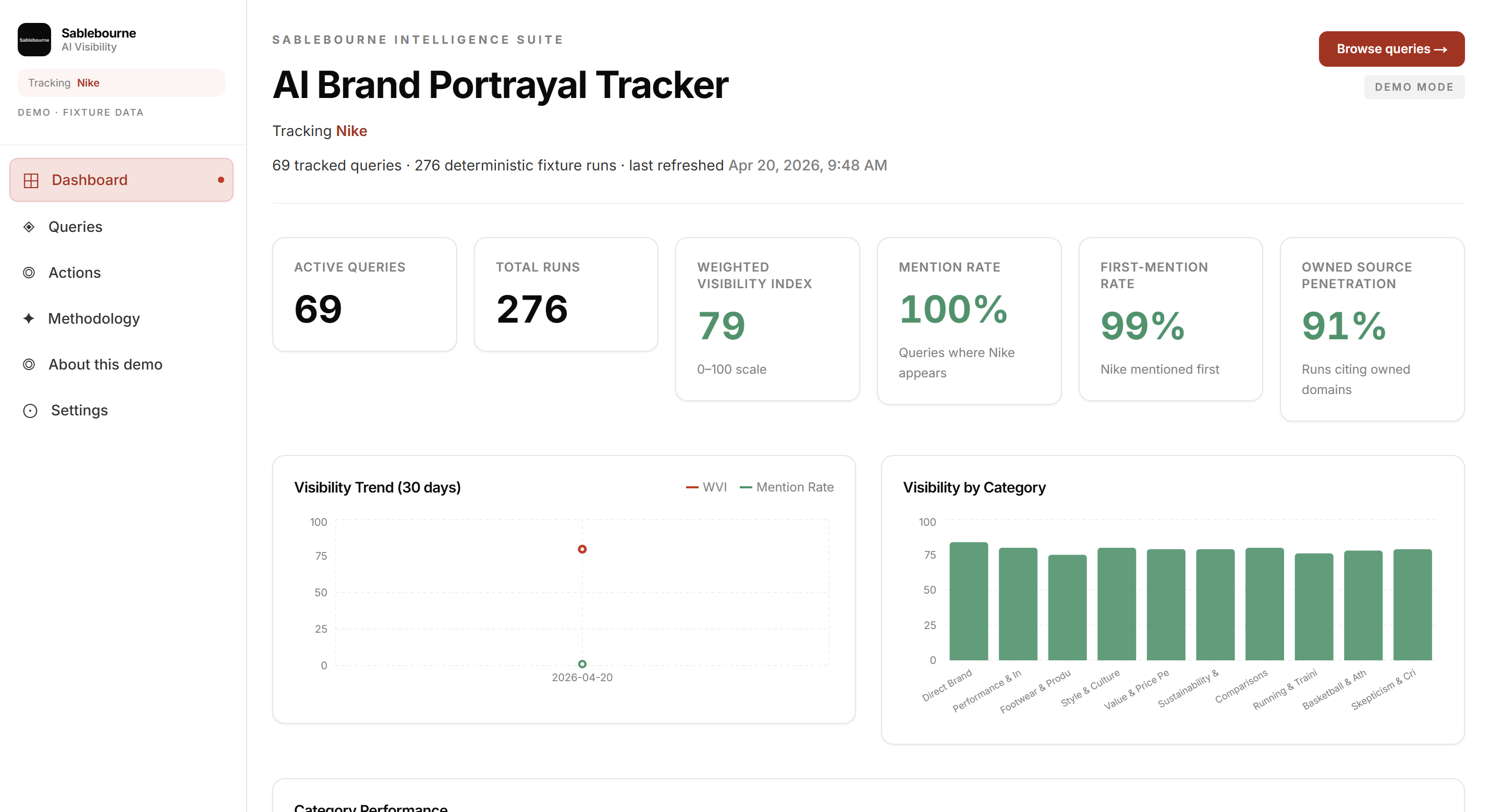Click the Sustainability & bar
This screenshot has width=1490, height=812.
(x=1215, y=605)
